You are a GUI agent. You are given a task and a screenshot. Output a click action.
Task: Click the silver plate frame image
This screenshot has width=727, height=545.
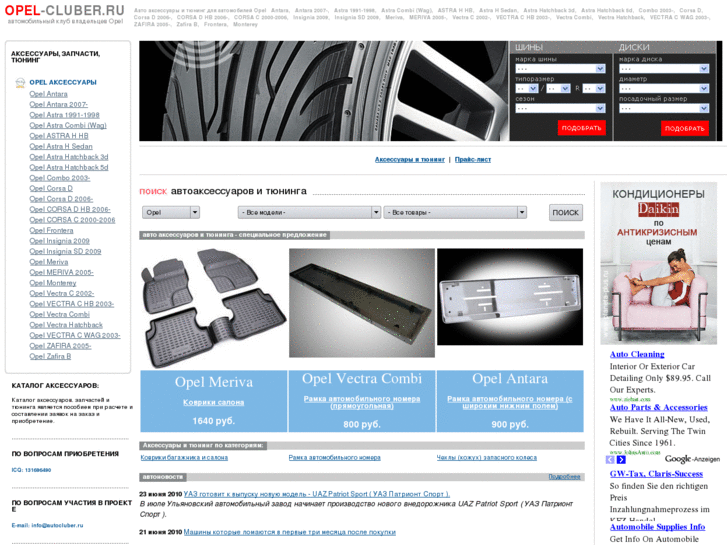pos(510,297)
